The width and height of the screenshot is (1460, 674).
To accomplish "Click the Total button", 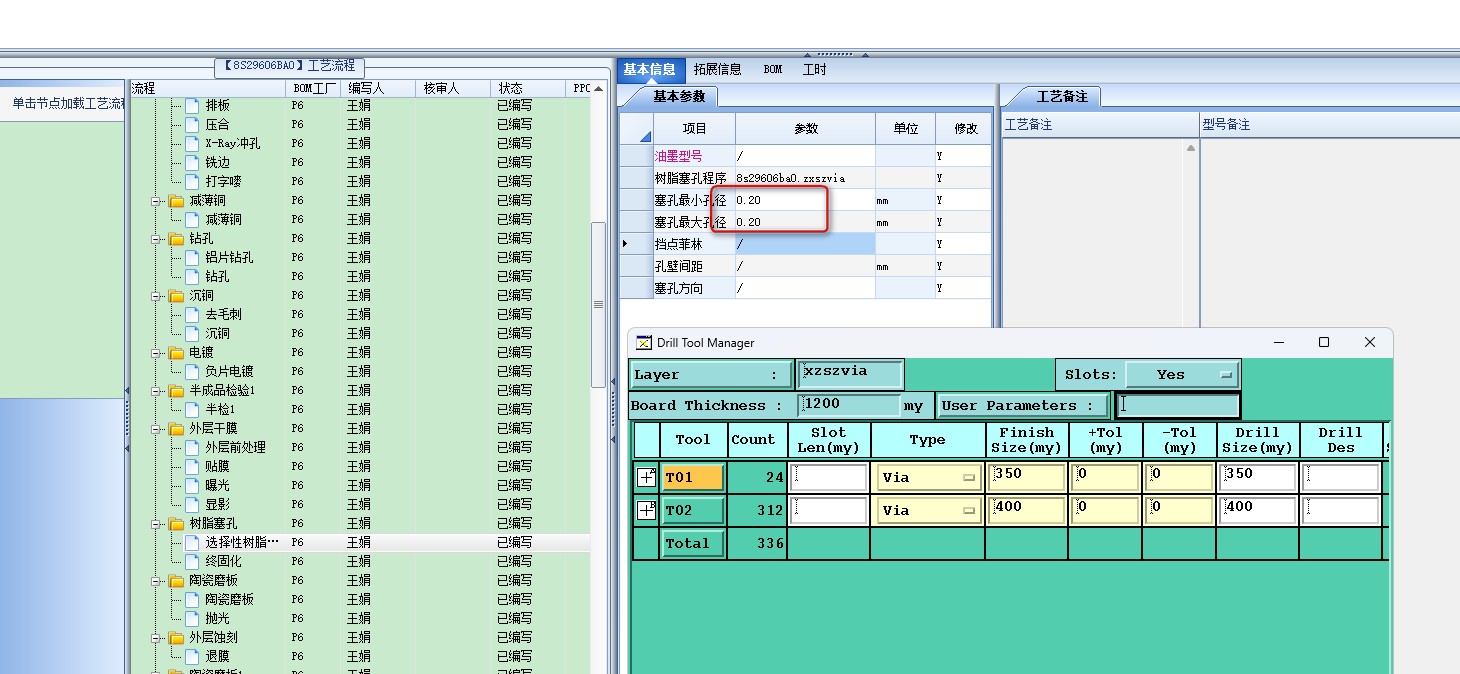I will (692, 543).
